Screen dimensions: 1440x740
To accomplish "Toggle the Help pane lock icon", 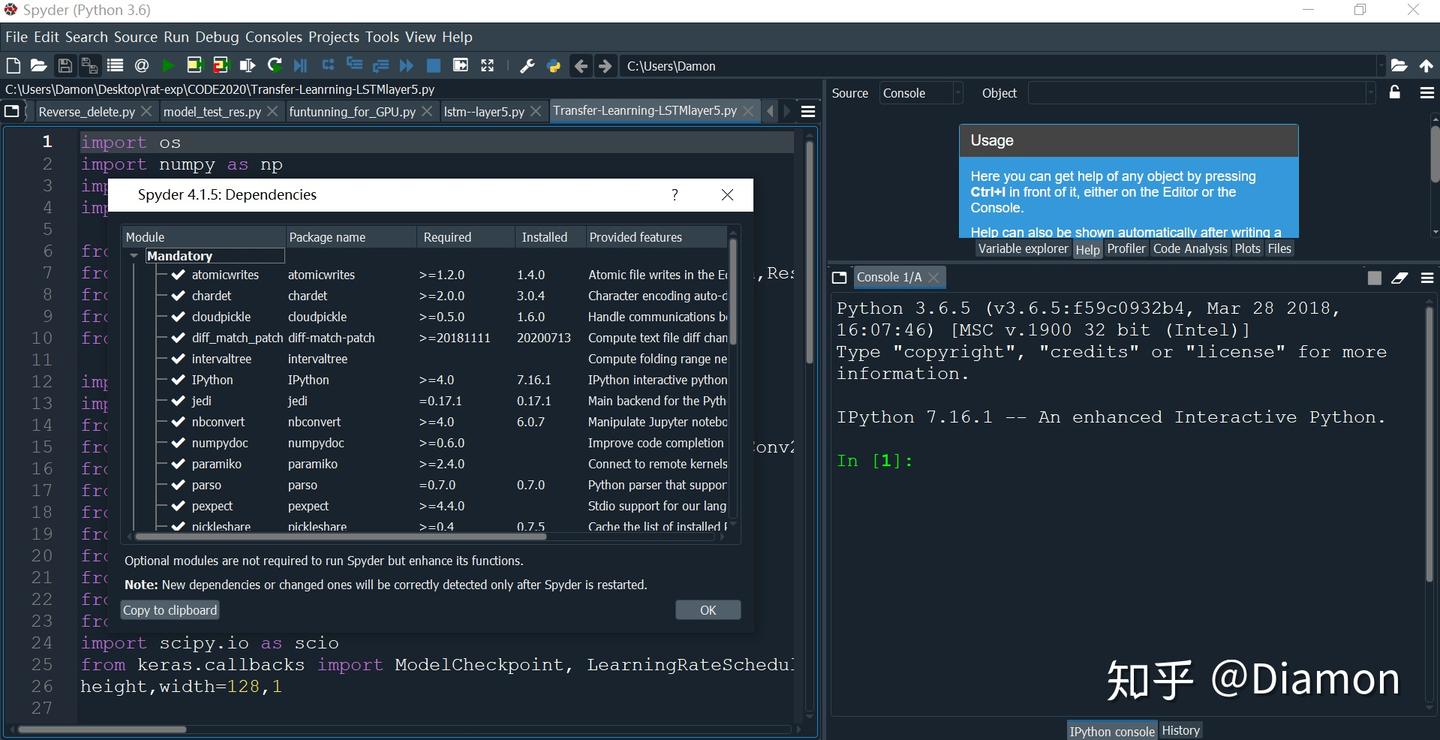I will (1395, 93).
